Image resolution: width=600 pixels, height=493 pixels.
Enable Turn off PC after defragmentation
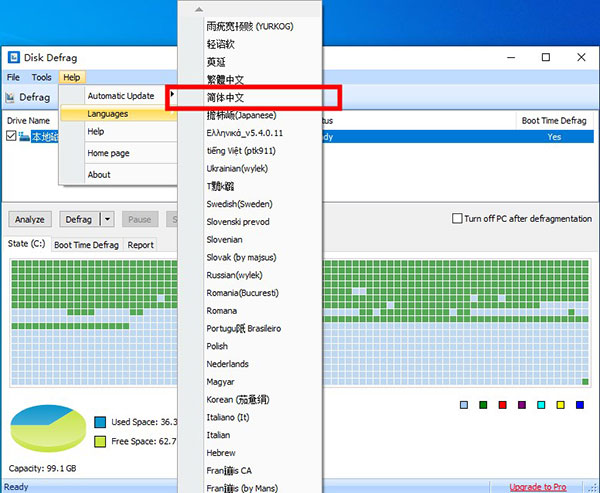point(458,219)
